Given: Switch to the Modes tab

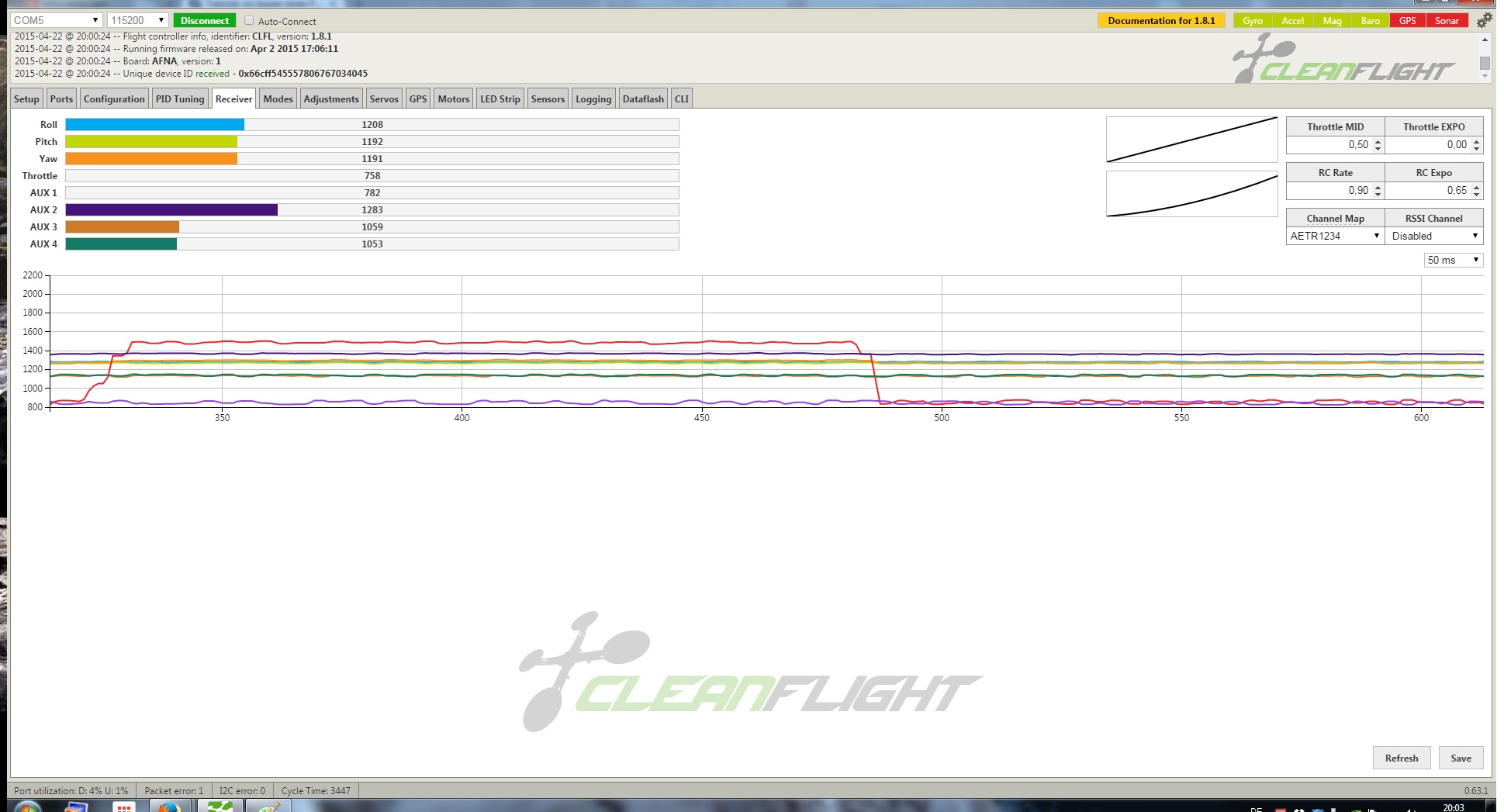Looking at the screenshot, I should 278,98.
